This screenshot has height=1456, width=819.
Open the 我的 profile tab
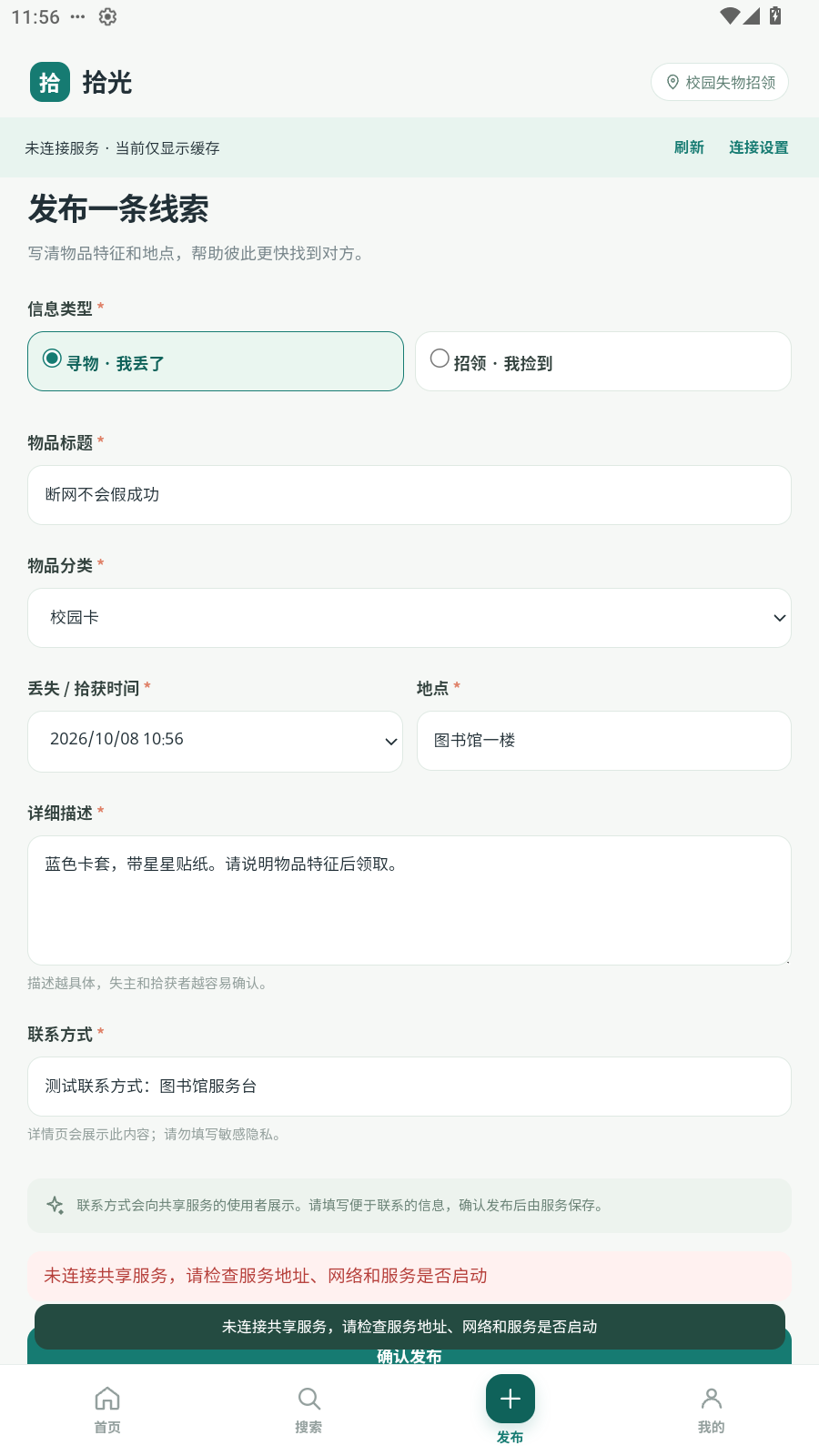point(712,1409)
